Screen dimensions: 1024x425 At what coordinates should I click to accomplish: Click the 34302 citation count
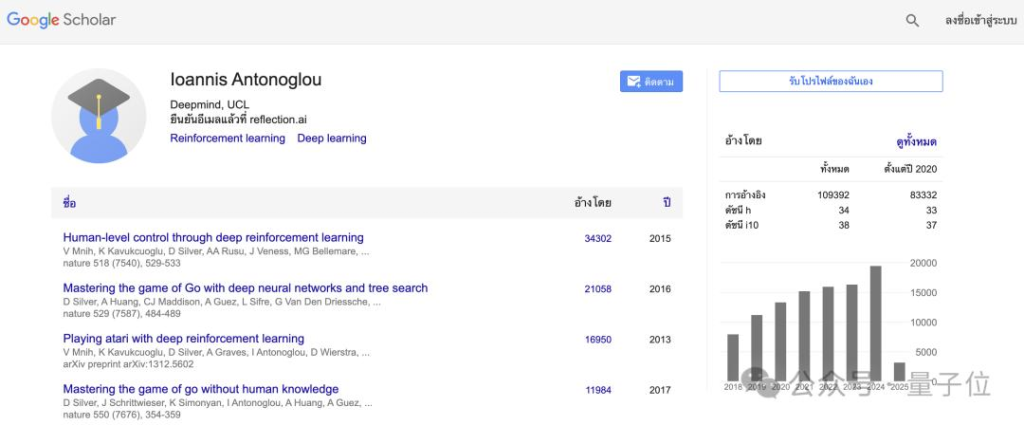[x=597, y=239]
